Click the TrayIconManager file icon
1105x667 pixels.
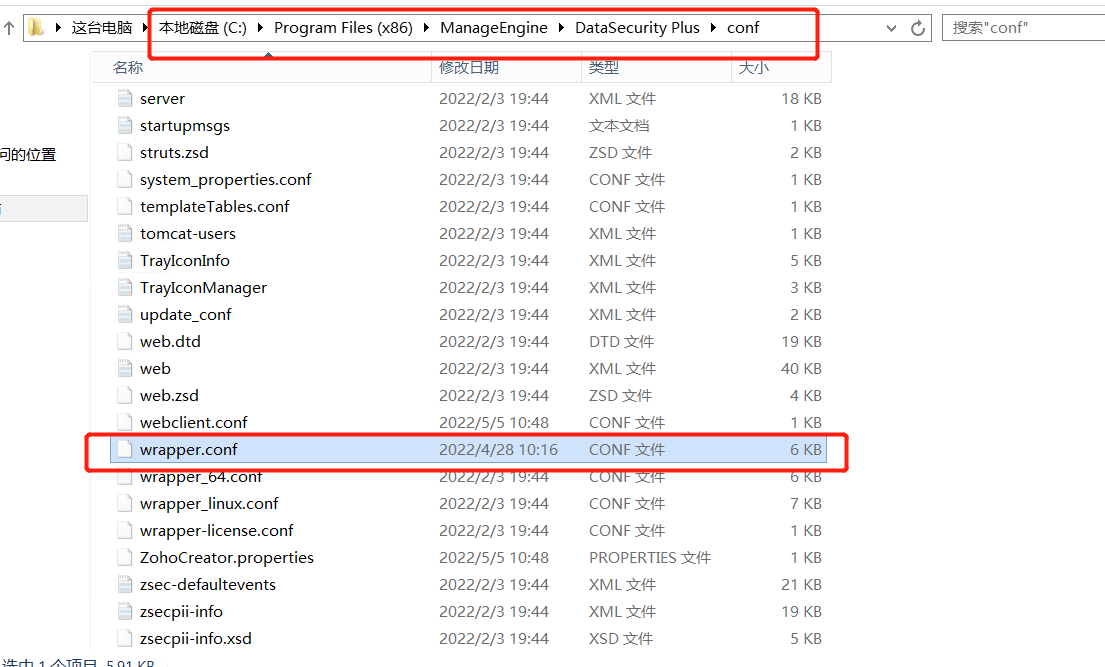(125, 288)
